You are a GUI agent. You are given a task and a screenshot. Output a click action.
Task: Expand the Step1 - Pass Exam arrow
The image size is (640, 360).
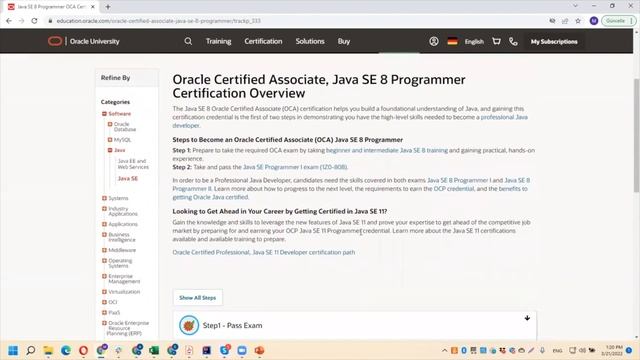(x=527, y=318)
